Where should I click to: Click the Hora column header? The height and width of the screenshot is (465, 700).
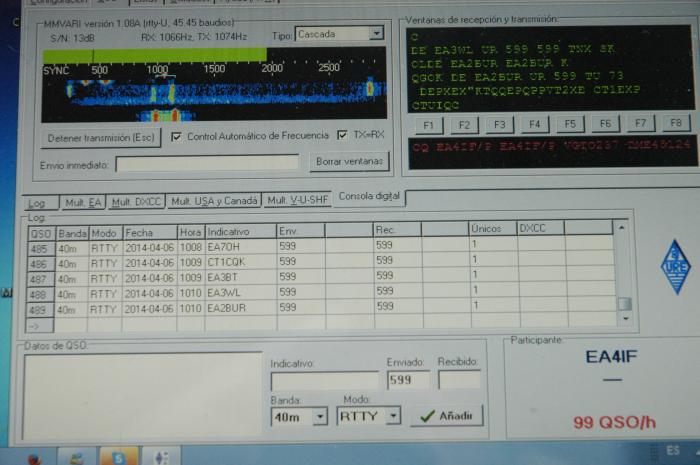[191, 232]
